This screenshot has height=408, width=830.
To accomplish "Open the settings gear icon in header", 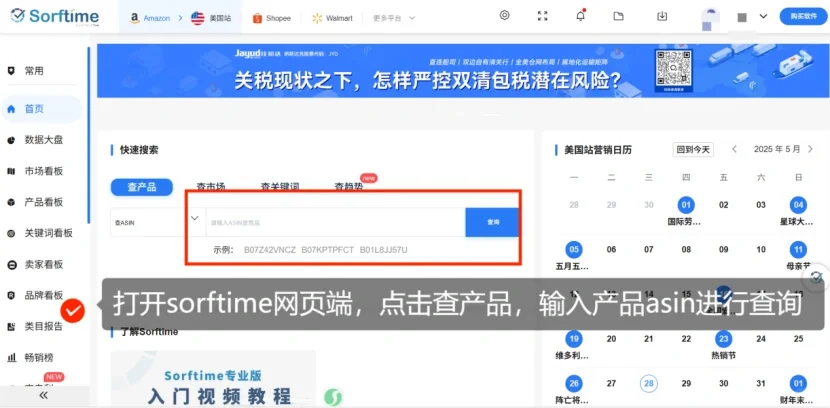I will (x=504, y=15).
